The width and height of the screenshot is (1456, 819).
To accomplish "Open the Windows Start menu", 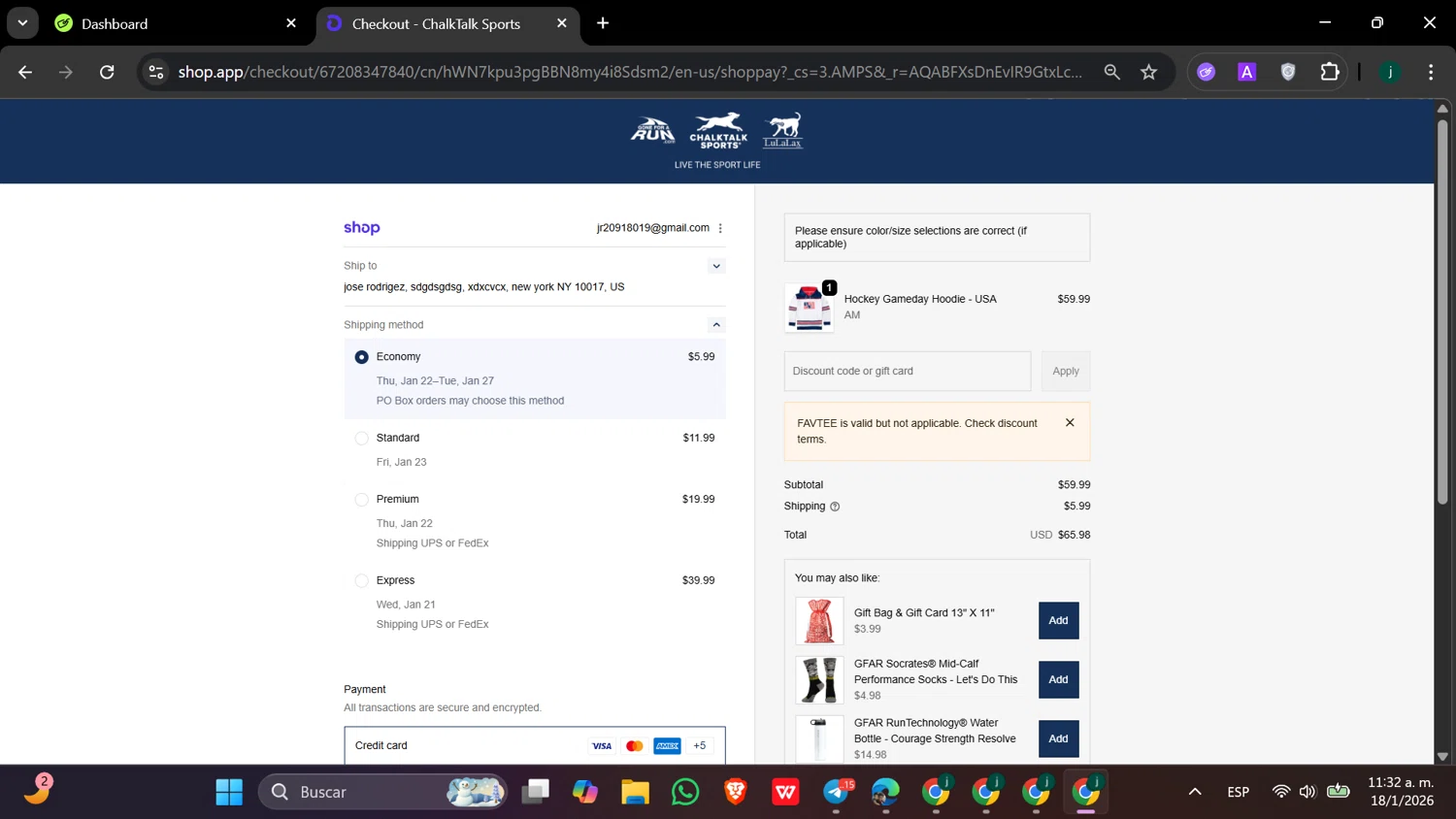I will pos(229,793).
